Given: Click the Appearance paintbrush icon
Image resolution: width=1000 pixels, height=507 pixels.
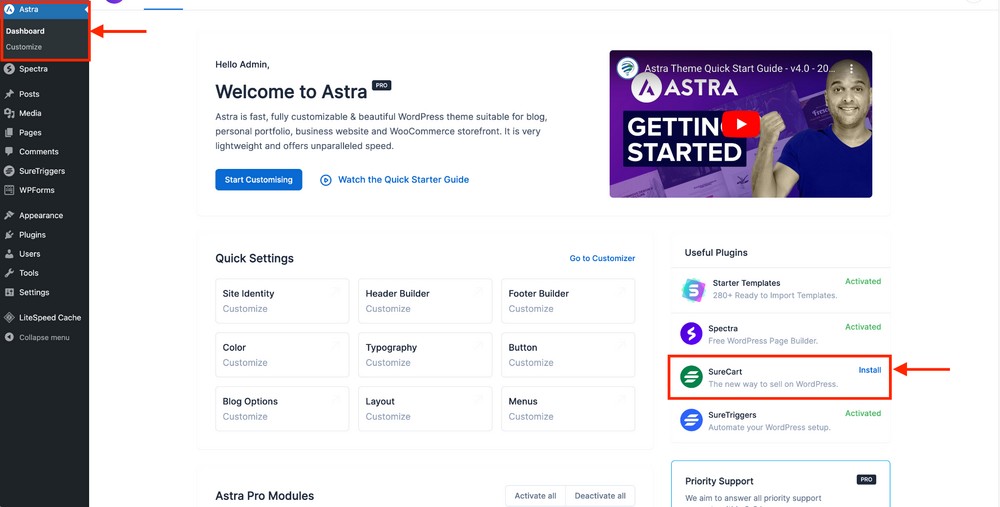Looking at the screenshot, I should pyautogui.click(x=9, y=216).
